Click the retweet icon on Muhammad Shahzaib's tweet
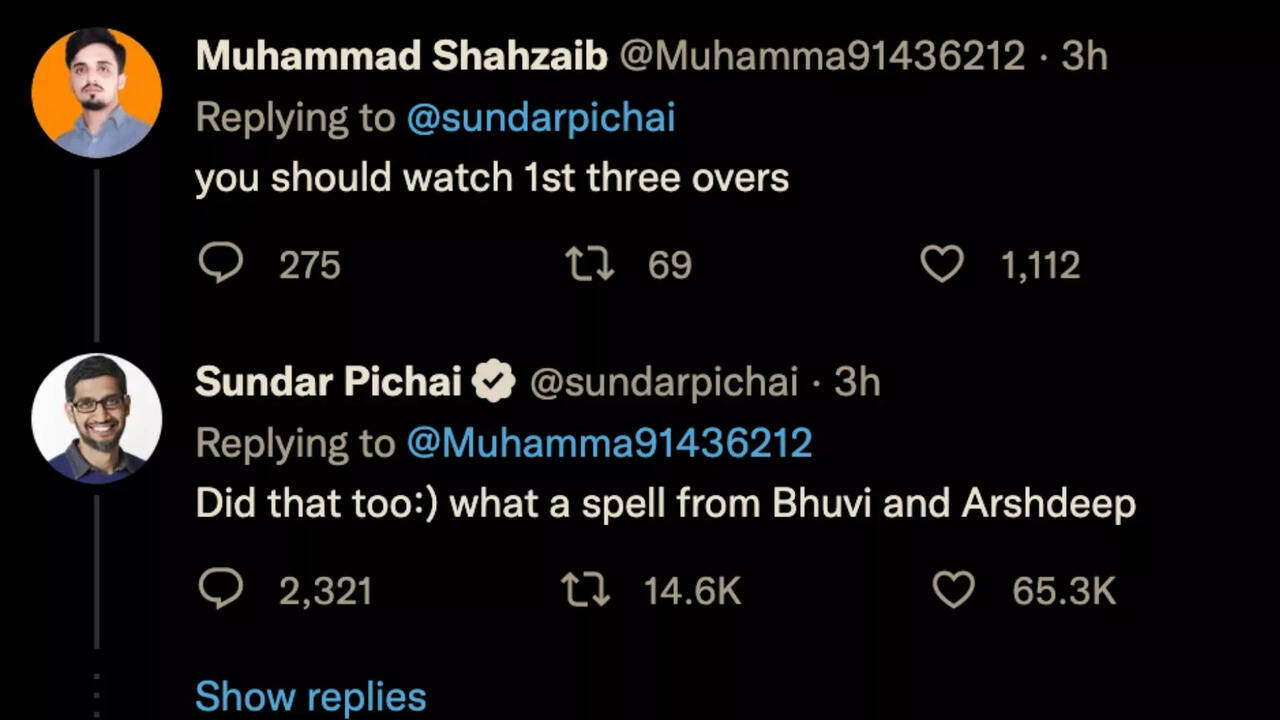This screenshot has height=720, width=1280. coord(589,264)
